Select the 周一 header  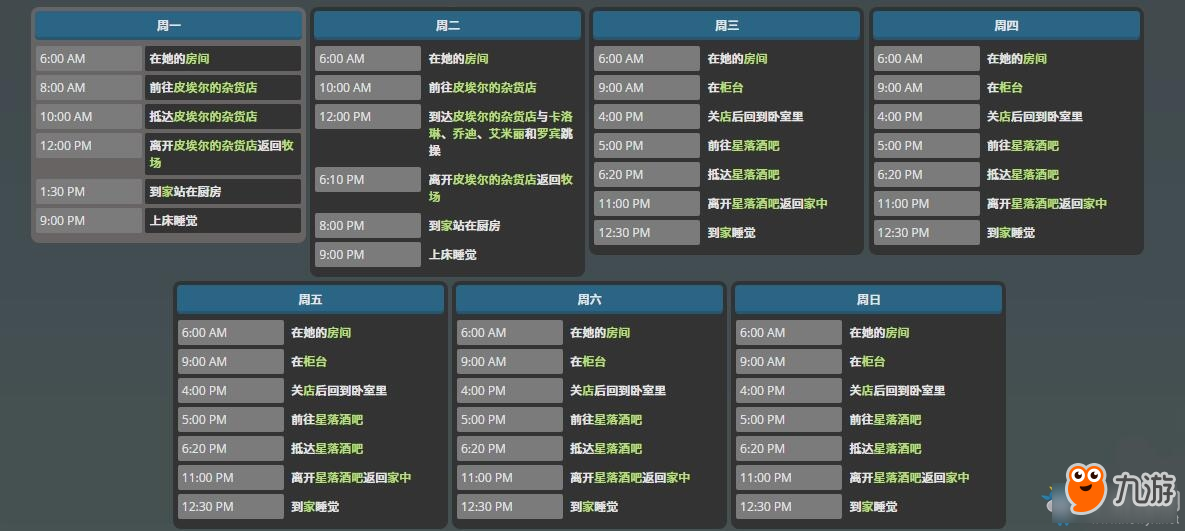[168, 25]
